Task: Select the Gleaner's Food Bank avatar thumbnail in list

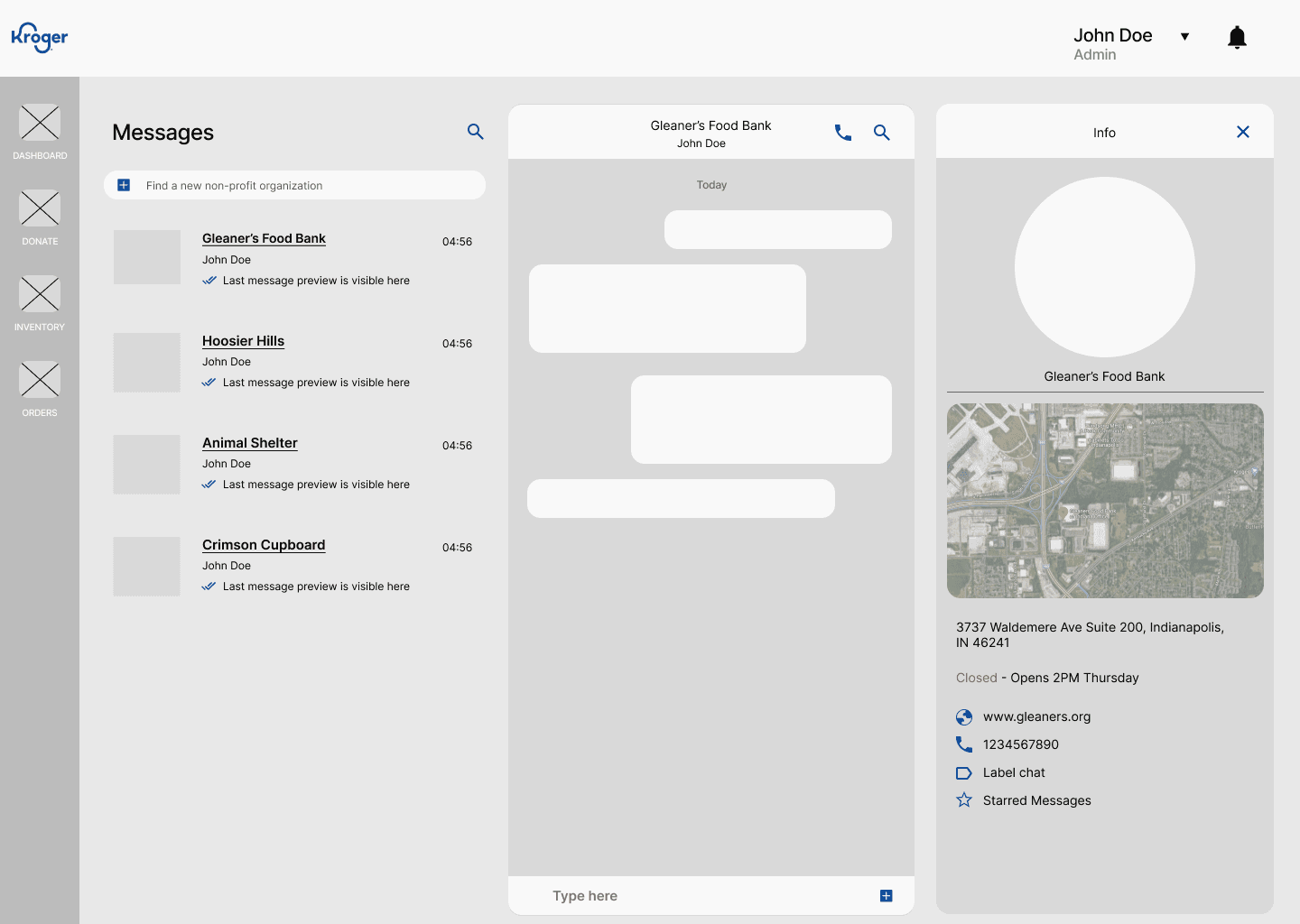Action: coord(147,257)
